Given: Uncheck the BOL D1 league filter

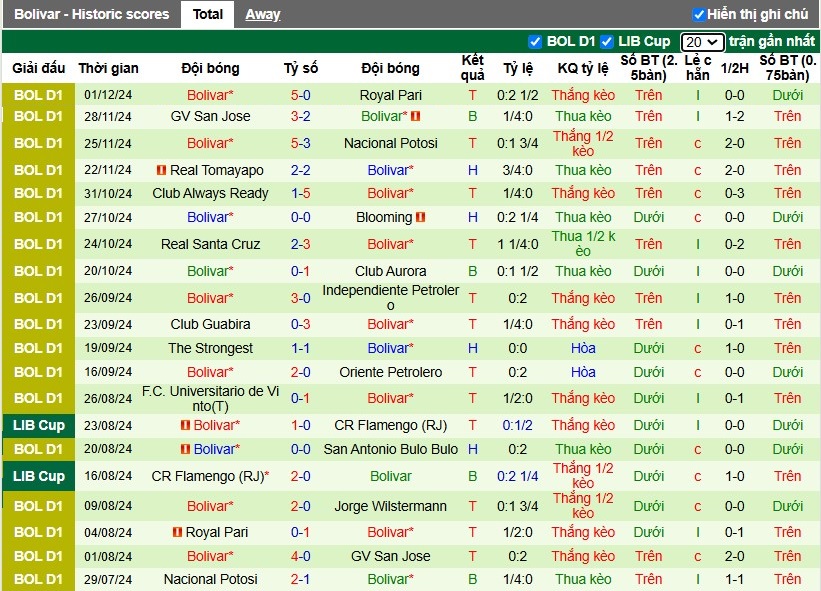Looking at the screenshot, I should coord(535,41).
